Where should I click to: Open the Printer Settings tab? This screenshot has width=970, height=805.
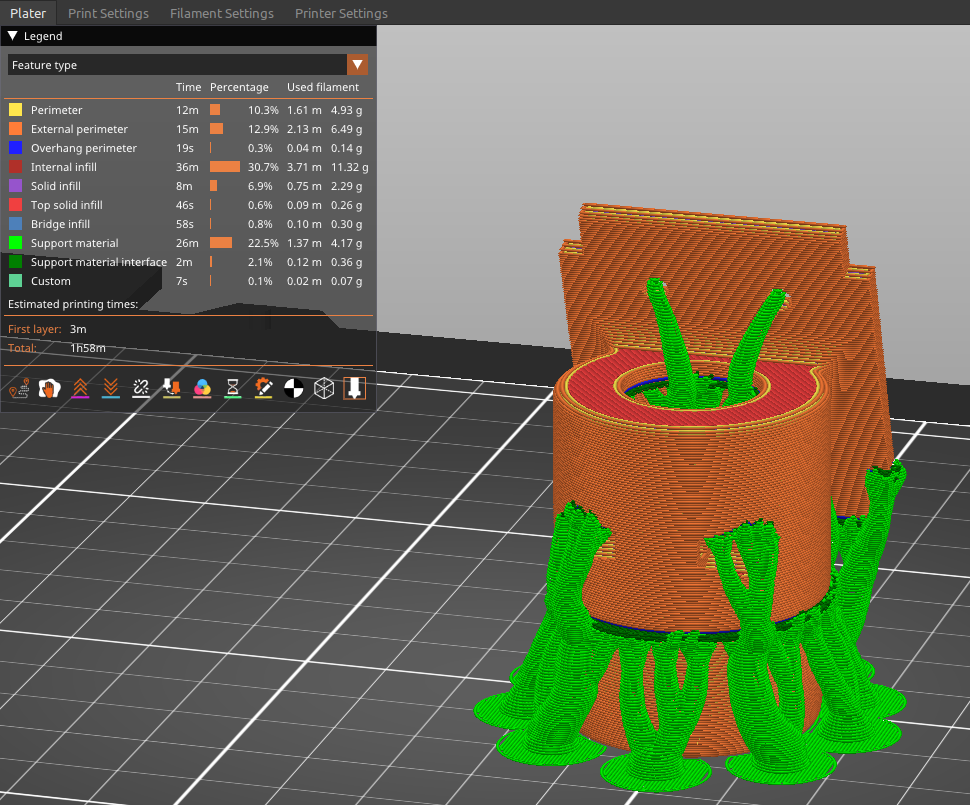(x=341, y=13)
